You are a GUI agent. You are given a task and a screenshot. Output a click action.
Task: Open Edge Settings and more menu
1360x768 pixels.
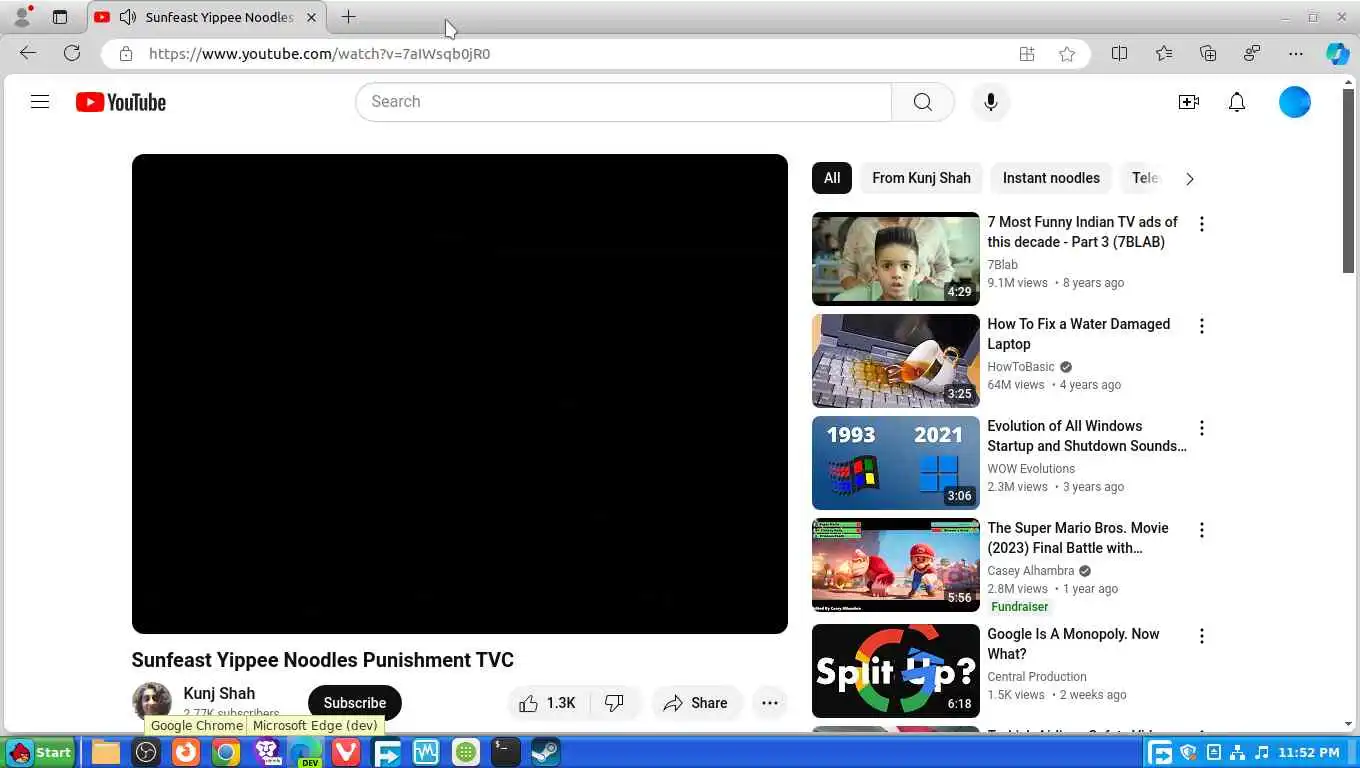1296,54
